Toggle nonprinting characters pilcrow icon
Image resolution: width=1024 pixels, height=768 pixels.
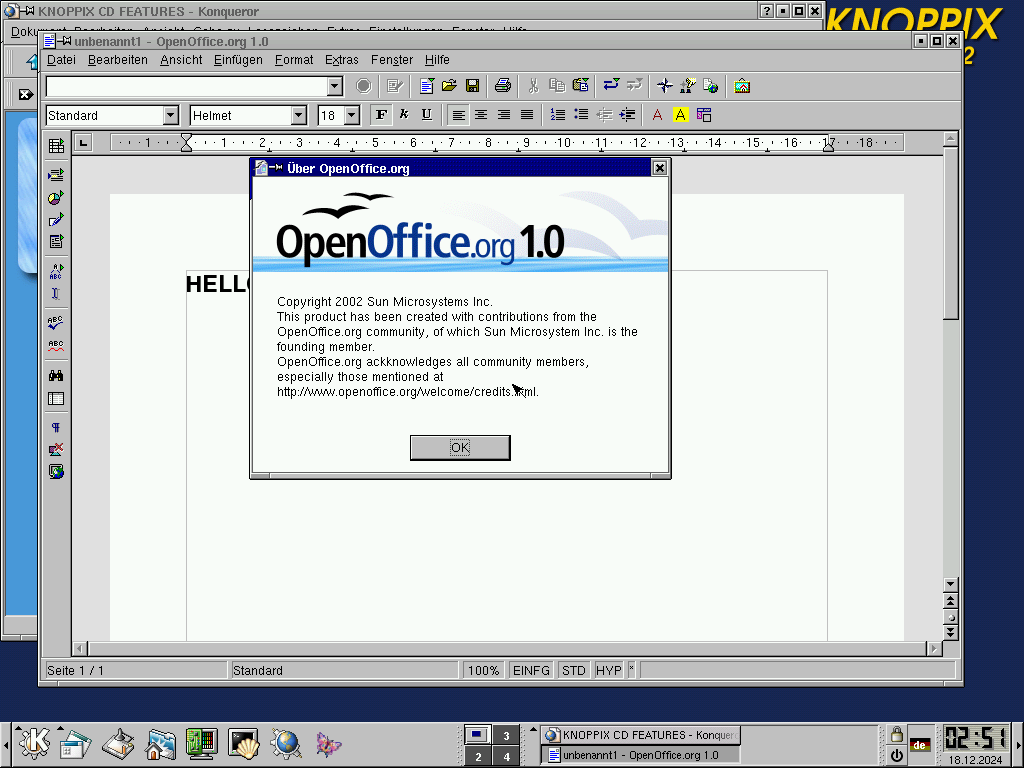click(x=56, y=427)
